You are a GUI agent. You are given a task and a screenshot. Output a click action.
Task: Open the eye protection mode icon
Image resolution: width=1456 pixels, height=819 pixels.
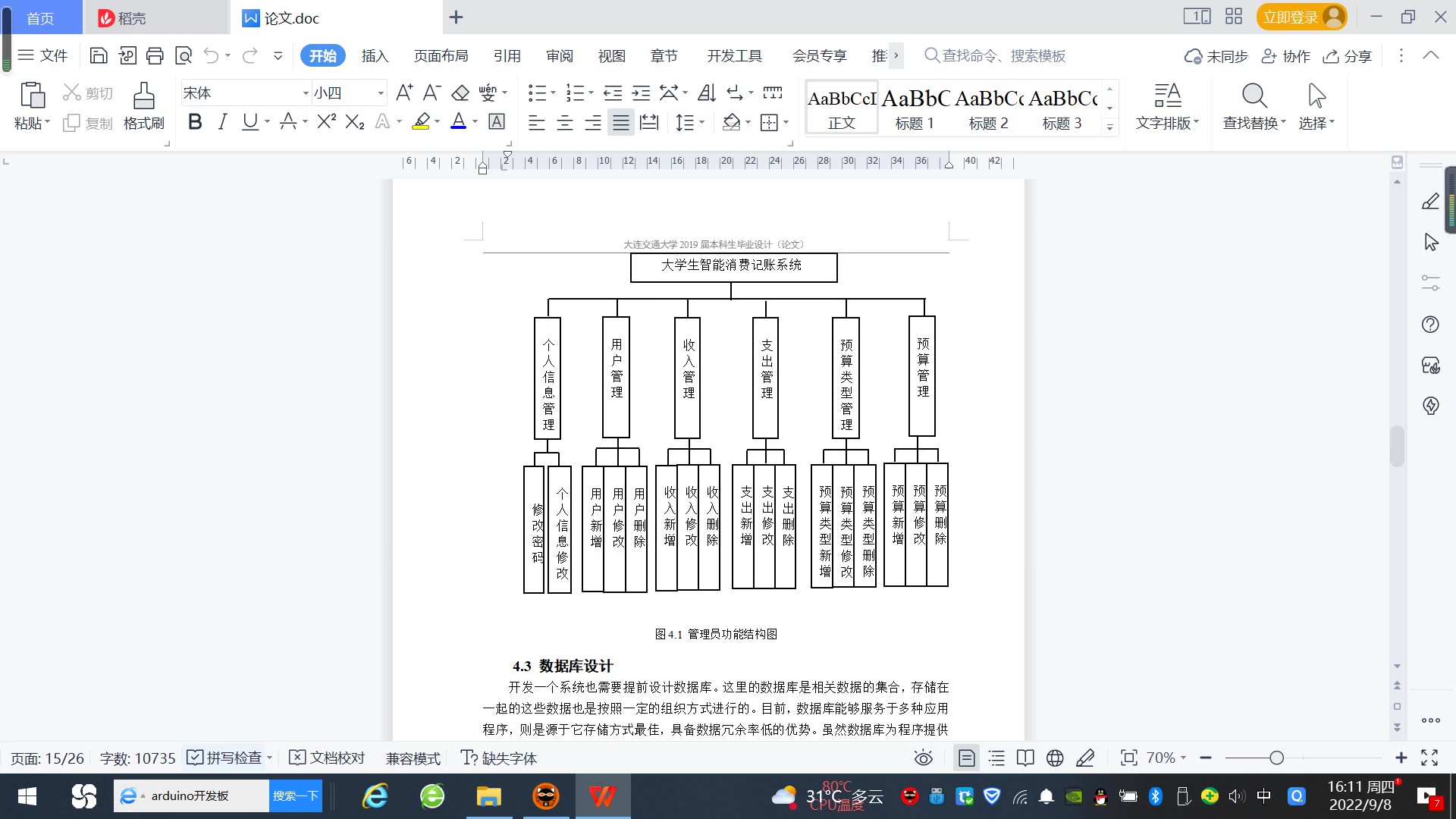tap(923, 758)
